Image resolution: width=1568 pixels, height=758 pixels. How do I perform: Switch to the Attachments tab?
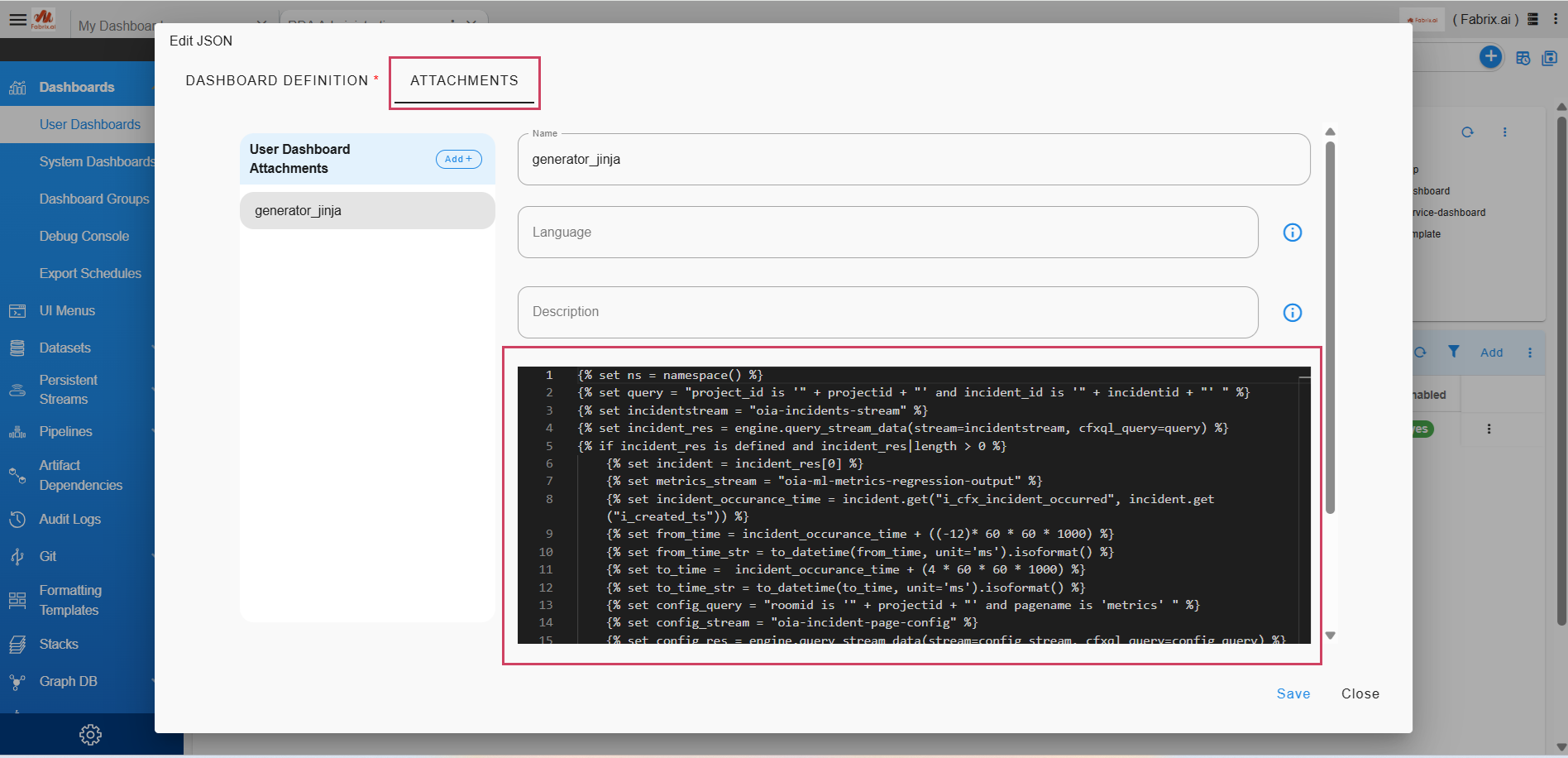tap(464, 81)
